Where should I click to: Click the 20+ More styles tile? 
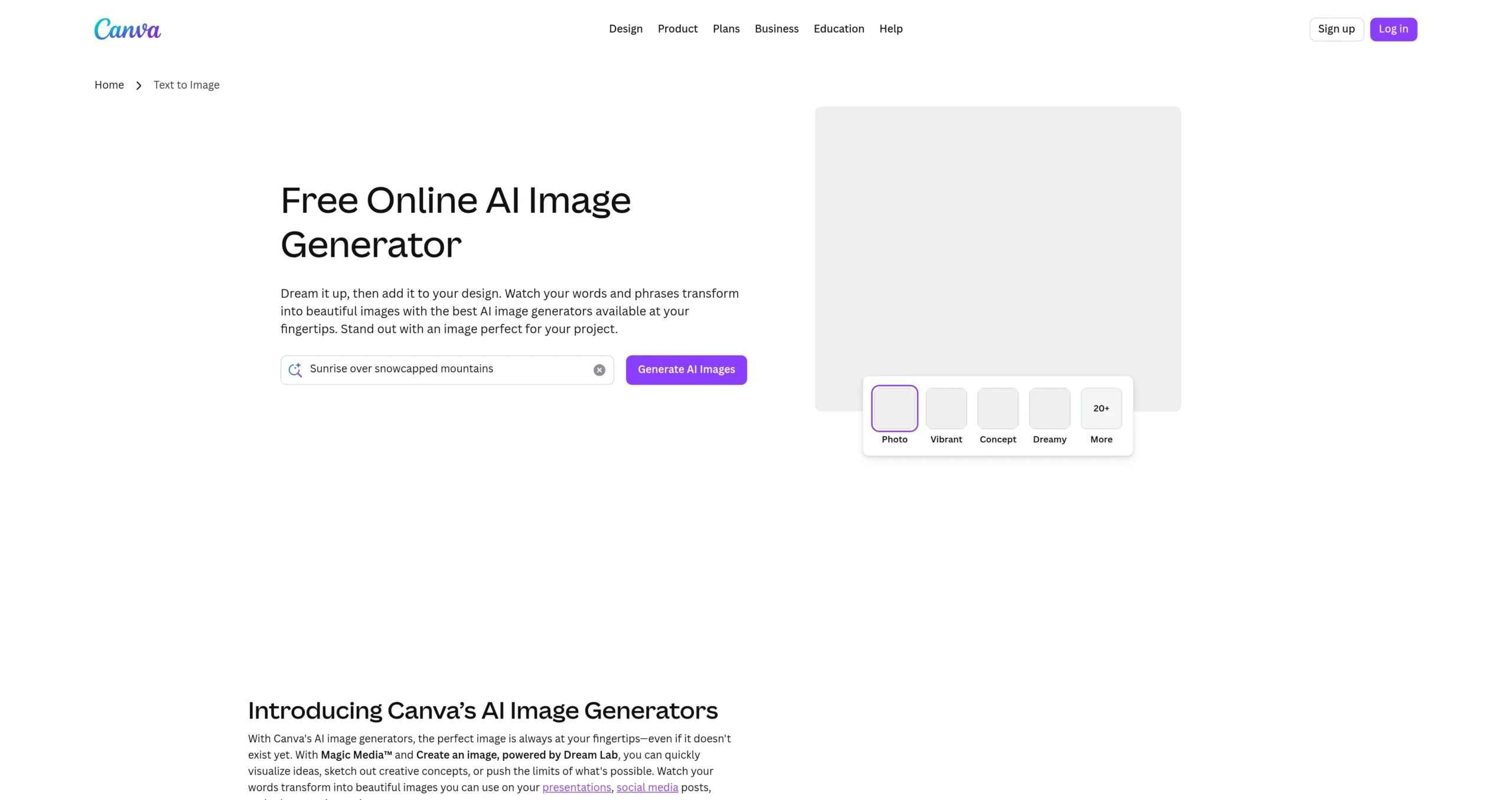click(1101, 408)
